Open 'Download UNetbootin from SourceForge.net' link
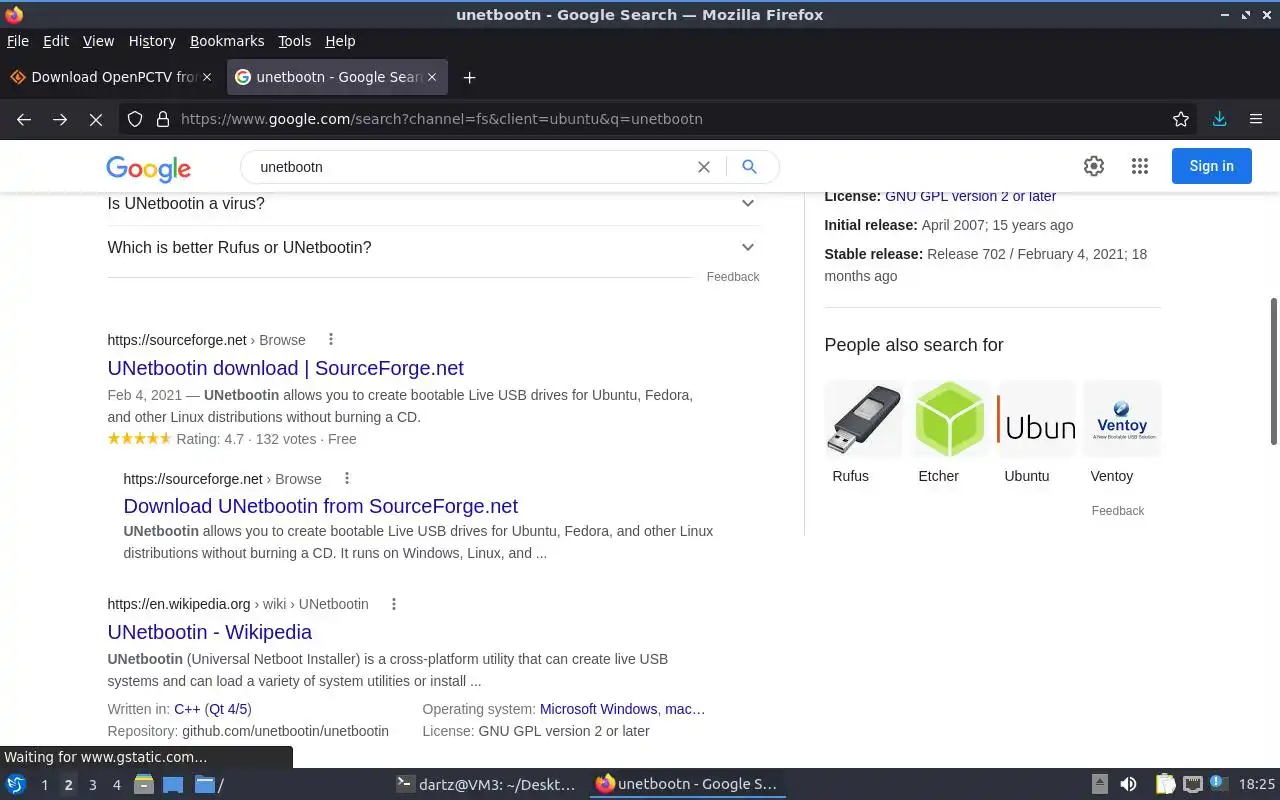1280x800 pixels. click(321, 506)
